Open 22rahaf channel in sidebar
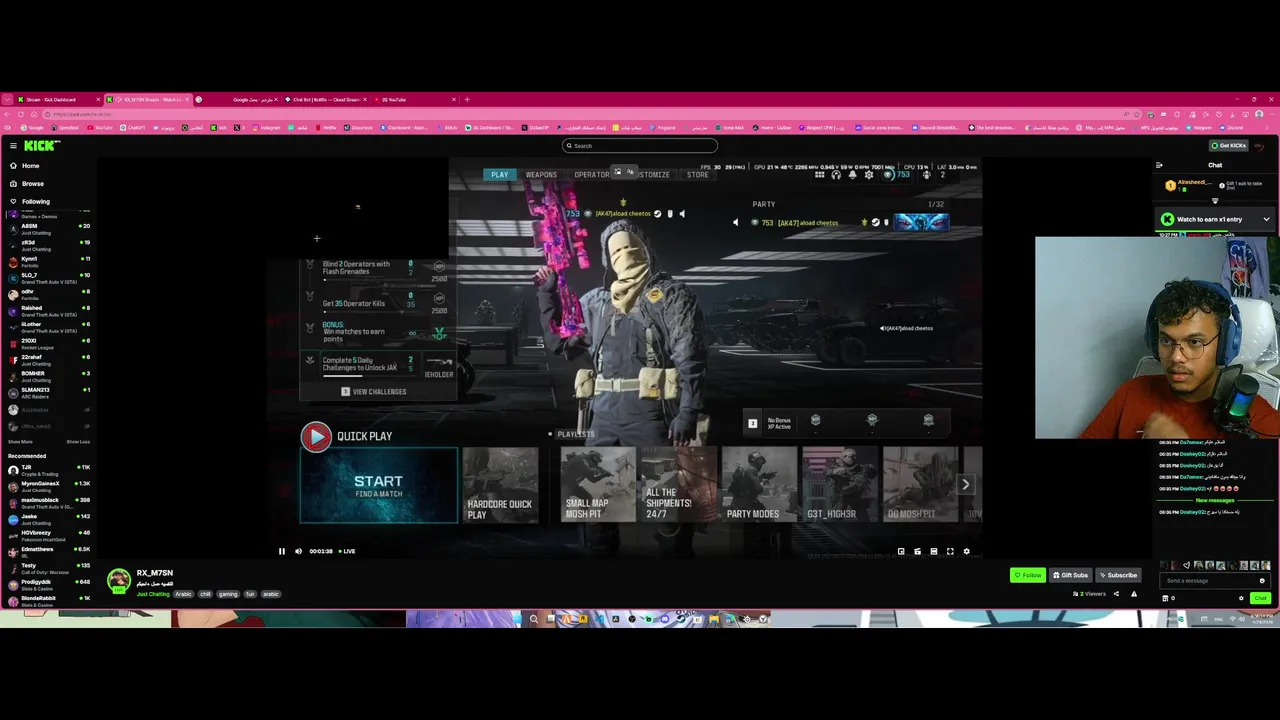 click(x=49, y=359)
